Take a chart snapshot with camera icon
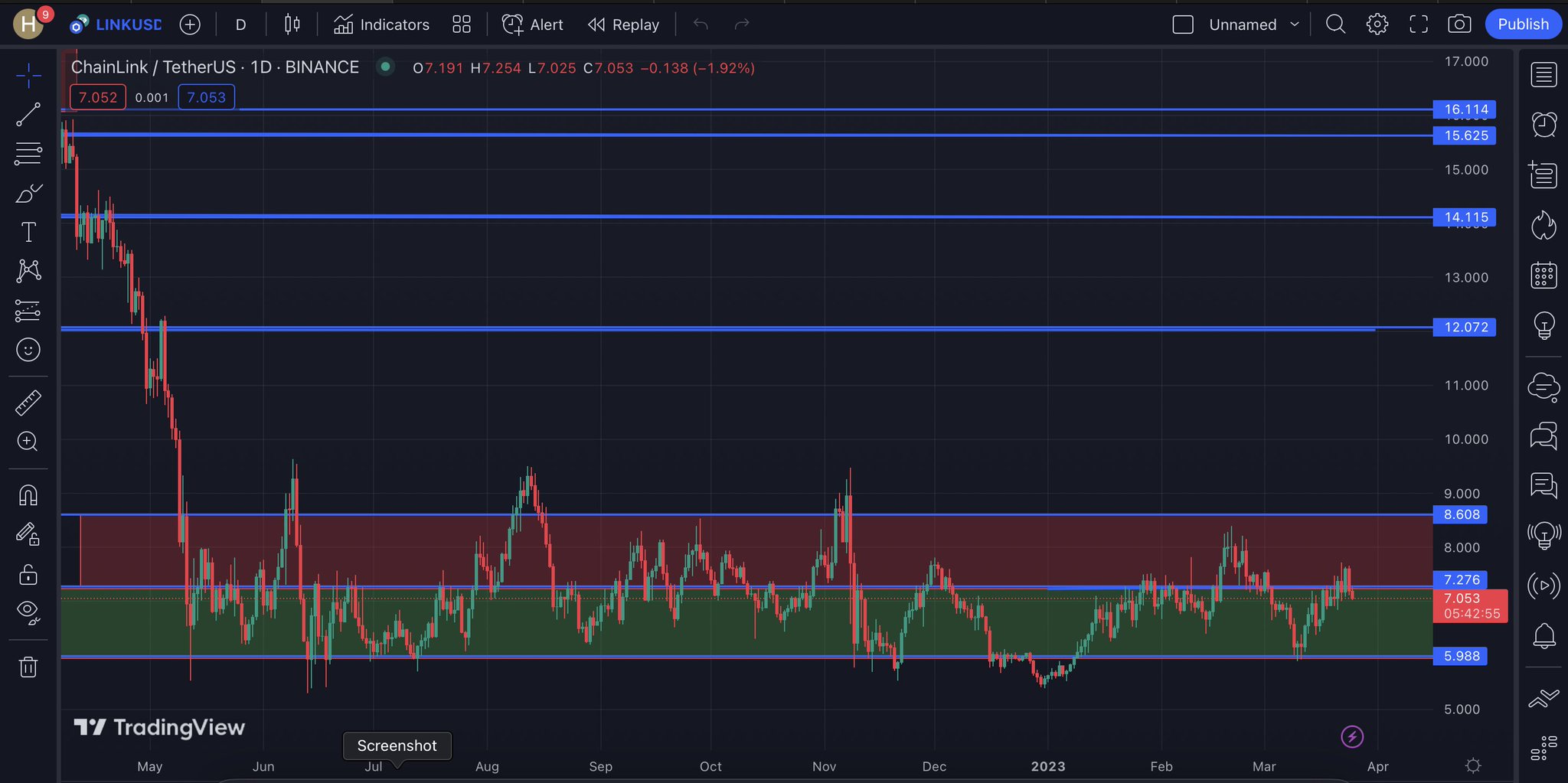The image size is (1568, 783). [x=1459, y=24]
